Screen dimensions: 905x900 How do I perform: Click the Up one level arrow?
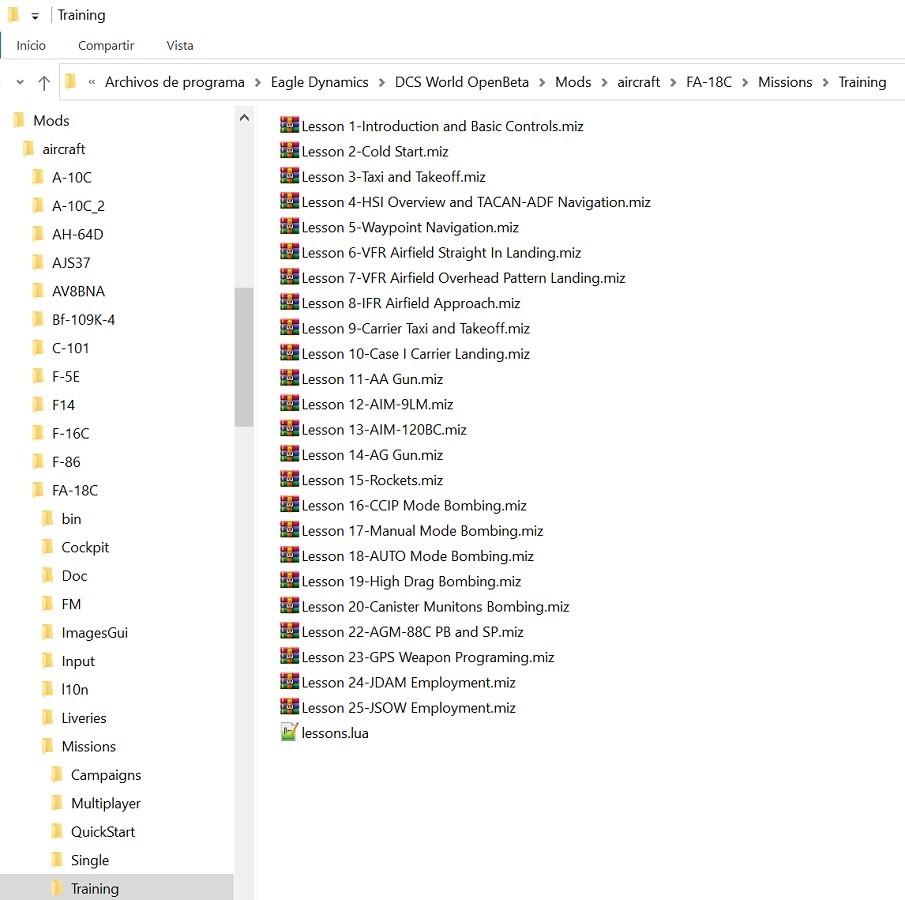pos(44,83)
